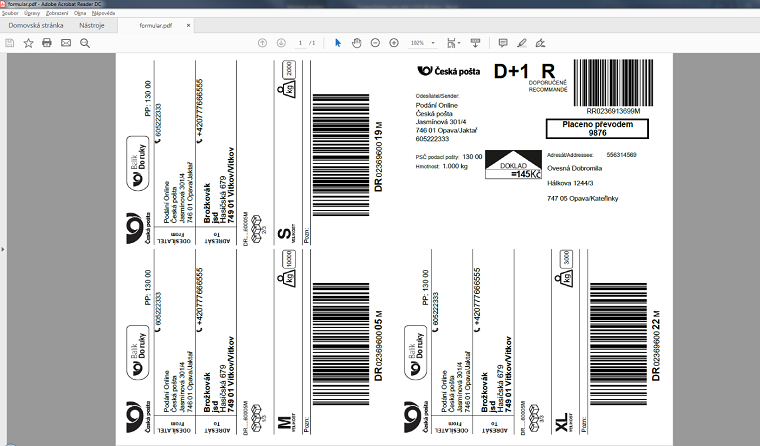Click the Save file icon
This screenshot has width=760, height=446.
click(10, 43)
